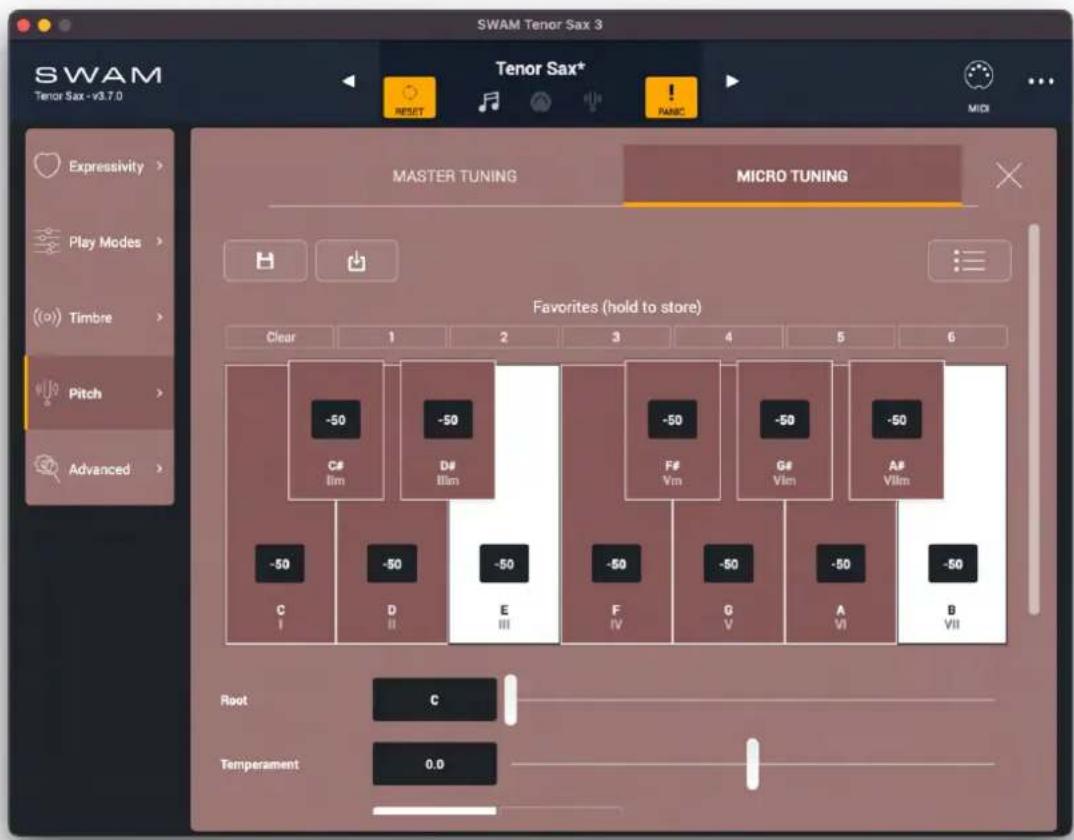Viewport: 1074px width, 840px height.
Task: Expand the Advanced chevron
Action: pos(160,469)
